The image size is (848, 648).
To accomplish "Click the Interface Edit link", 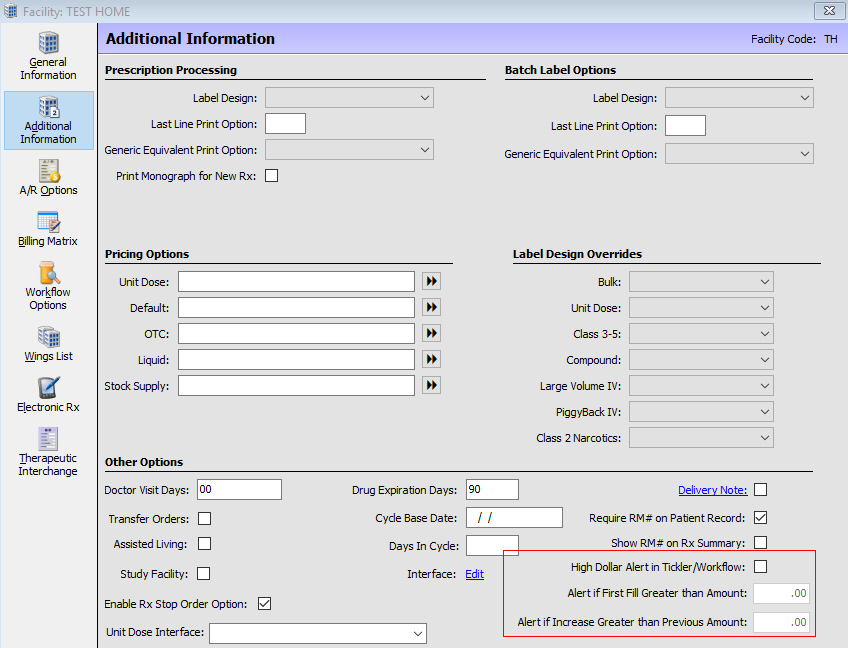I will click(474, 574).
